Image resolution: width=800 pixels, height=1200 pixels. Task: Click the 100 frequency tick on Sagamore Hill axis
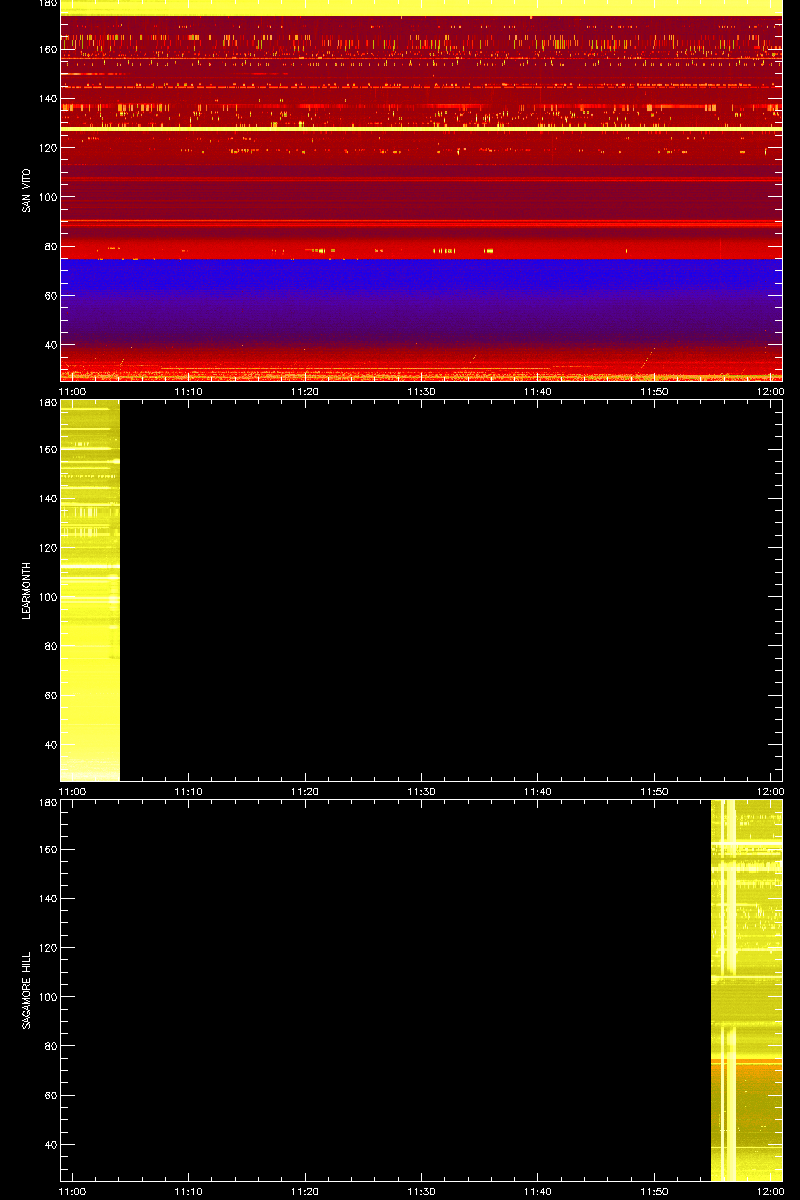click(47, 997)
